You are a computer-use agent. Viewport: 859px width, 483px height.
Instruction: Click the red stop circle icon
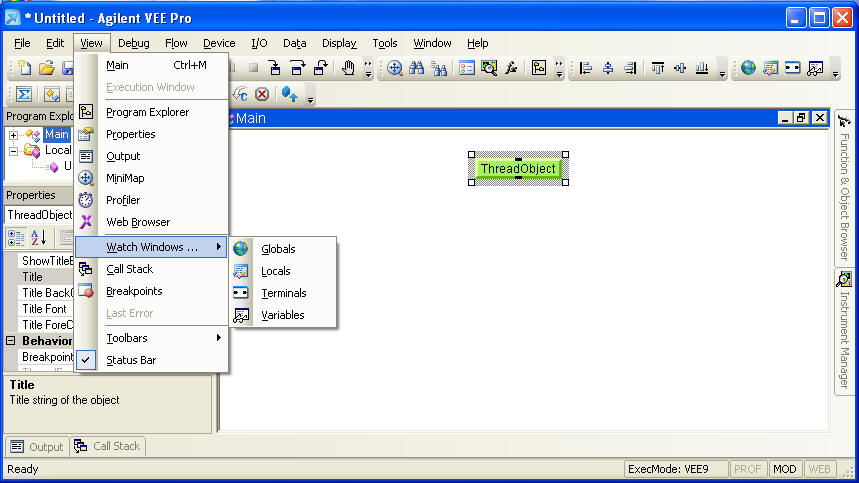[262, 94]
